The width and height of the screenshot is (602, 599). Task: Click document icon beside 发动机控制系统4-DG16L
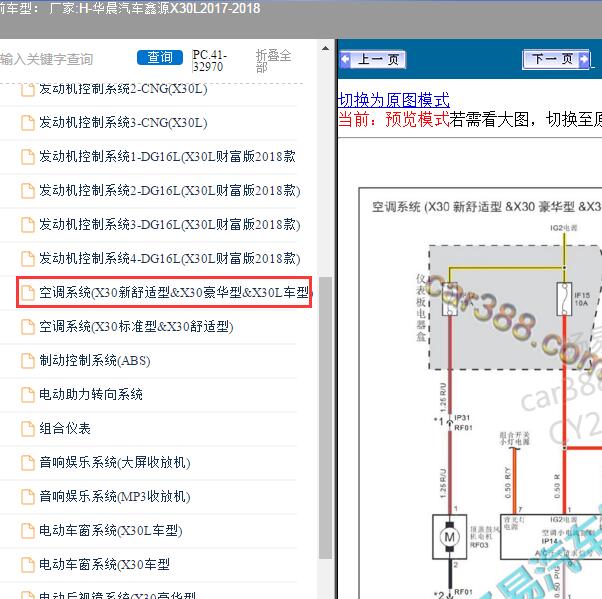[x=28, y=259]
